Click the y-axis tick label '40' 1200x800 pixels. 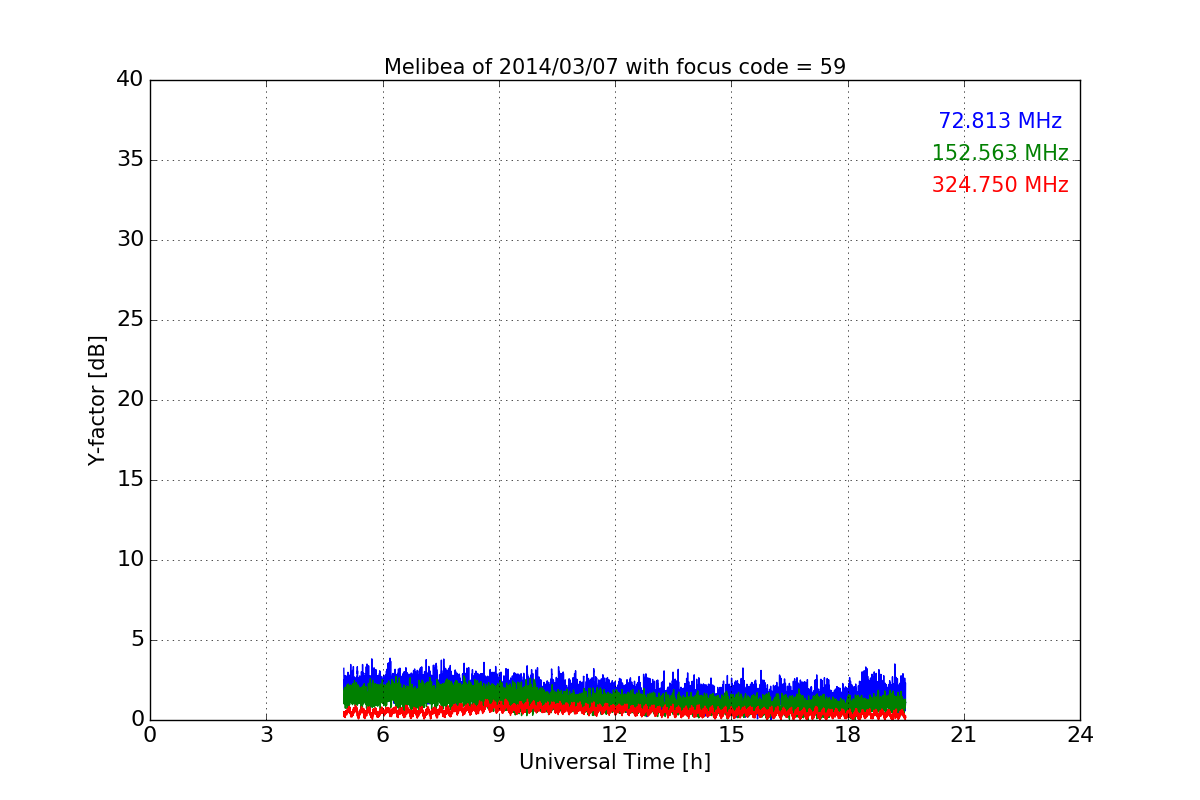[x=130, y=79]
